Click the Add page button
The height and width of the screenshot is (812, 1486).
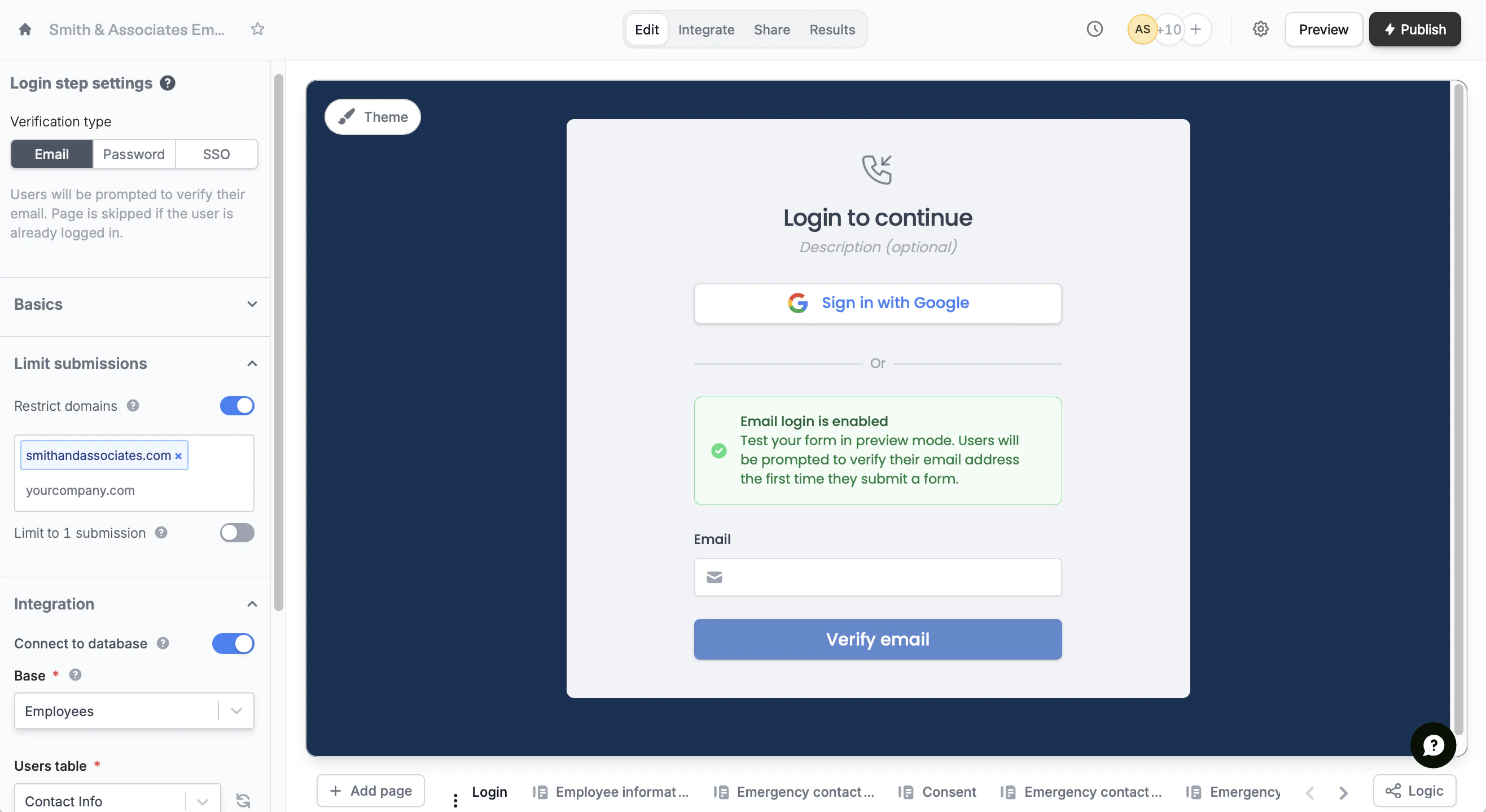click(x=370, y=791)
